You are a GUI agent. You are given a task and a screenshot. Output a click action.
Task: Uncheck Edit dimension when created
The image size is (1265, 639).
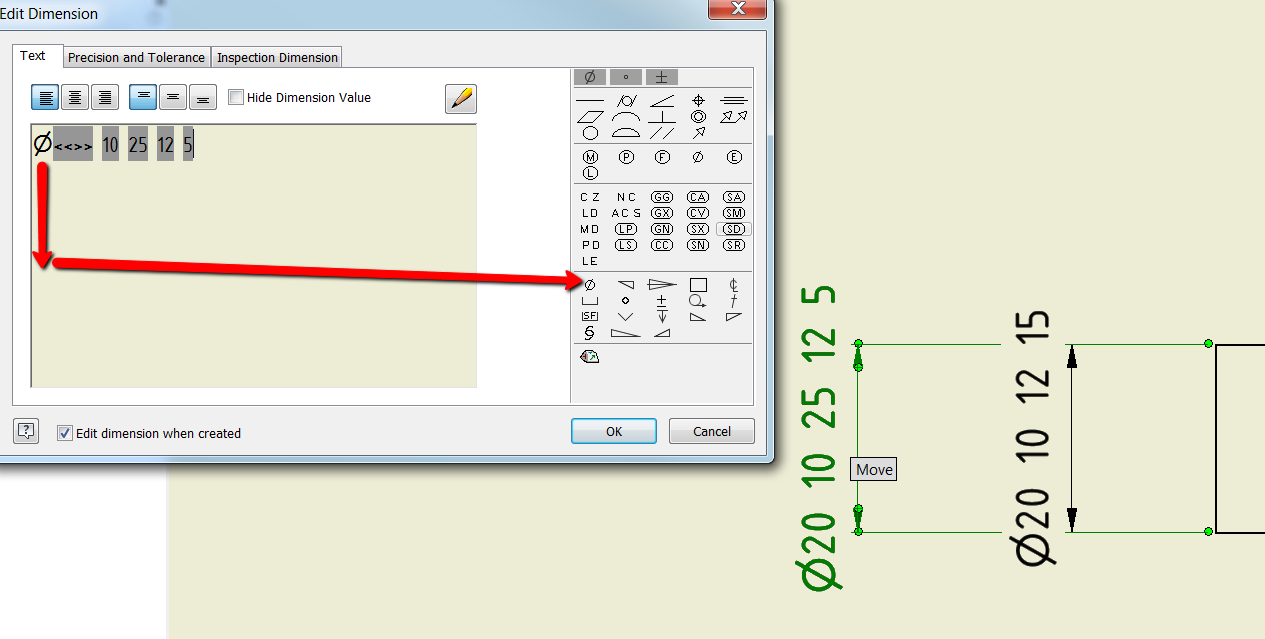(65, 433)
